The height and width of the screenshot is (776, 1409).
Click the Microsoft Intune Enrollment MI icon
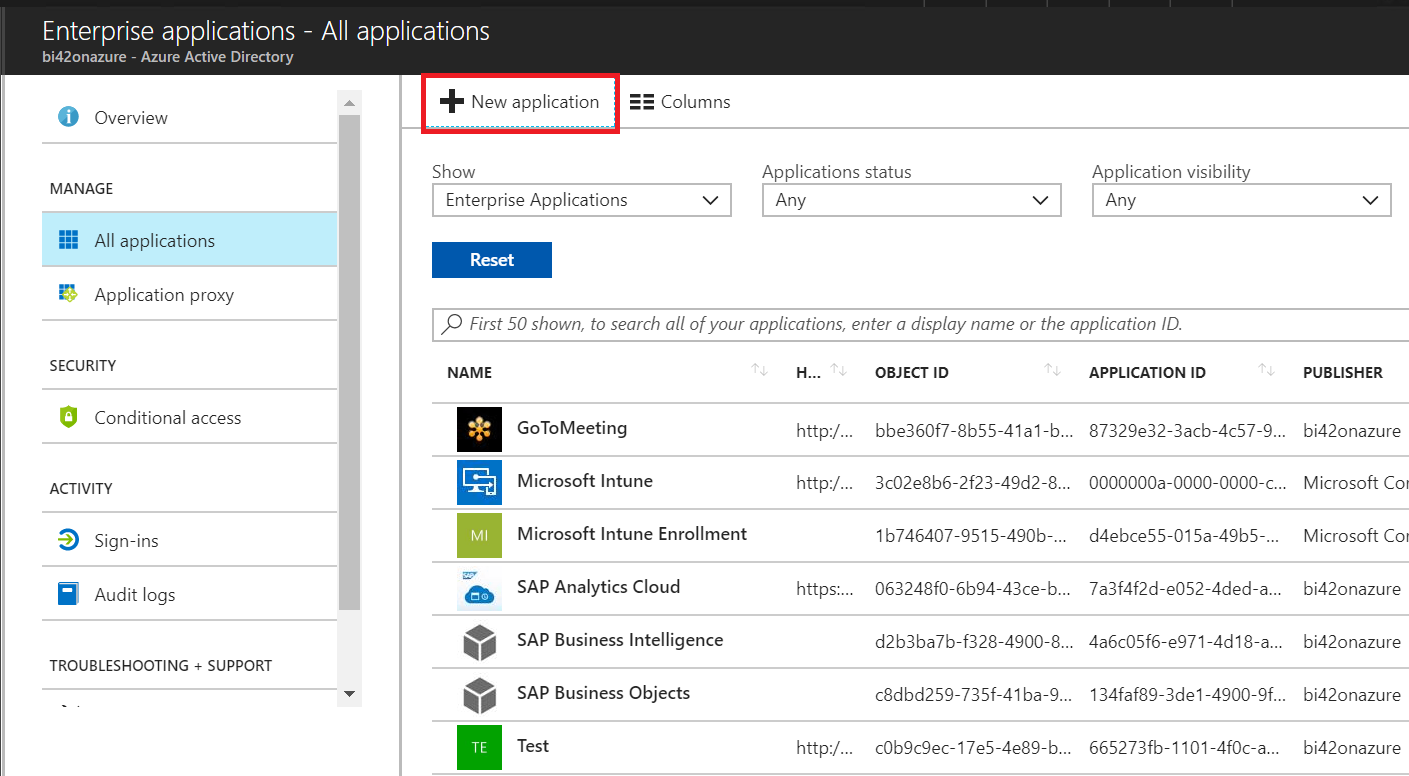pos(479,536)
